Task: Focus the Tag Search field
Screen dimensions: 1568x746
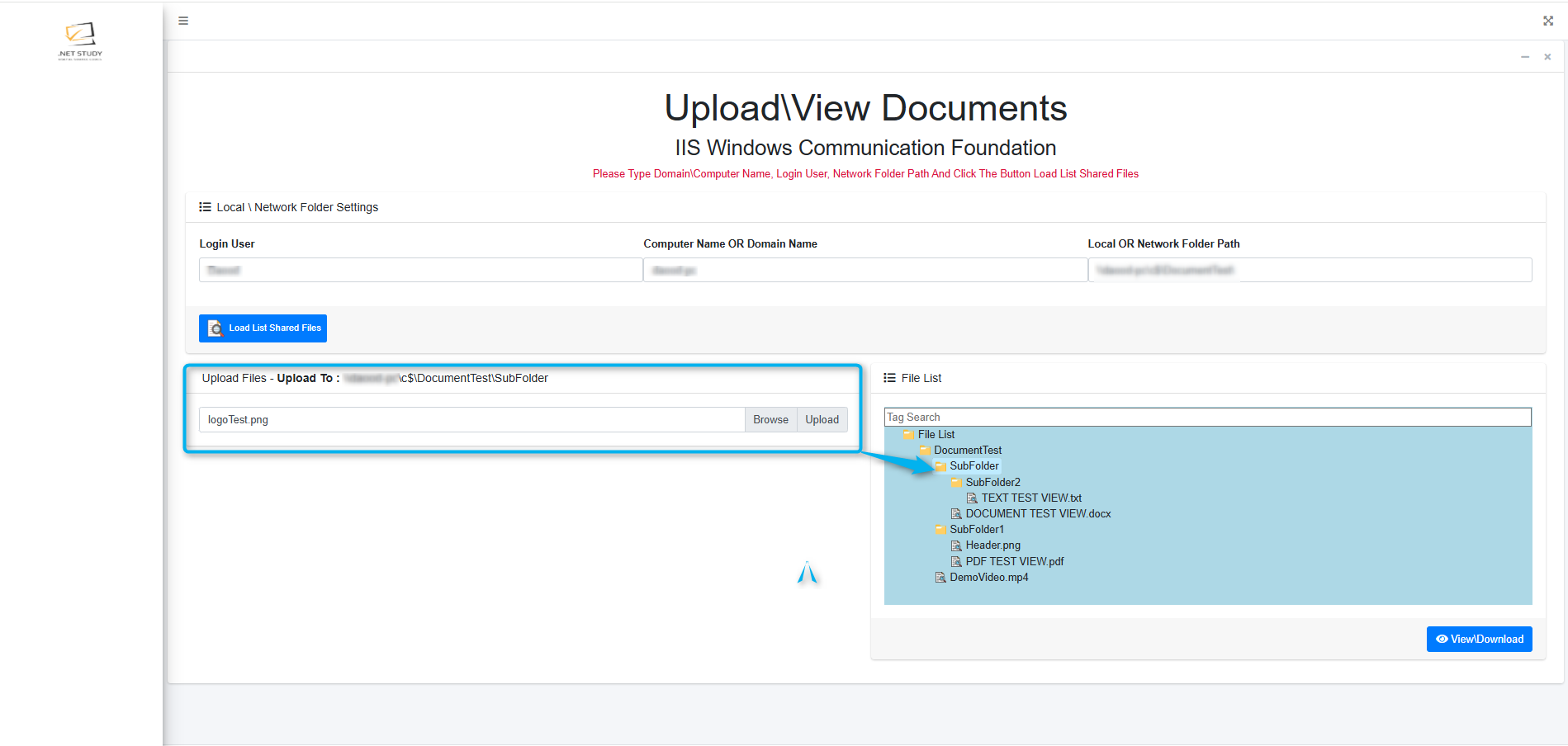Action: pos(1207,418)
